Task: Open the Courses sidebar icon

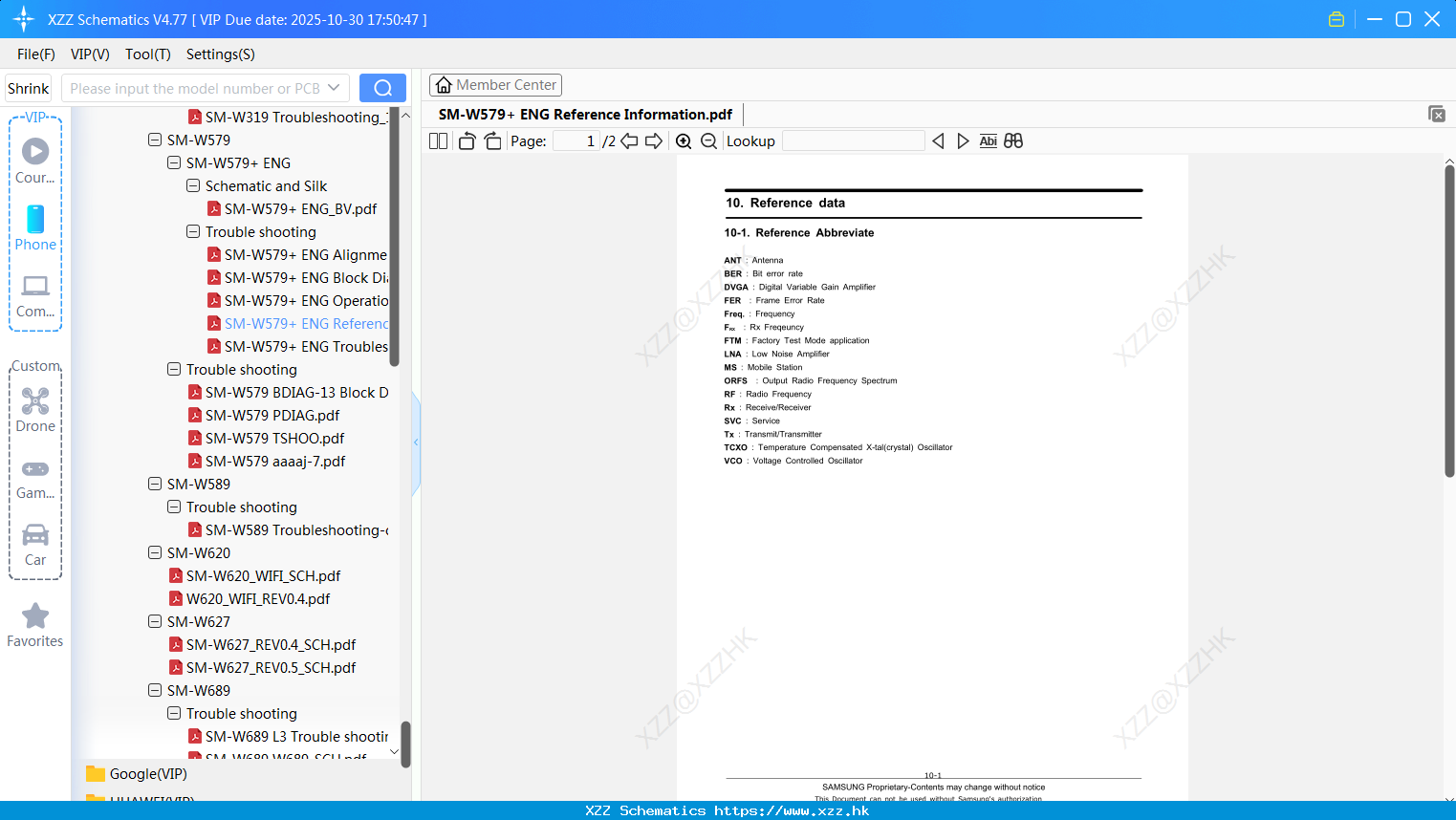Action: coord(35,161)
